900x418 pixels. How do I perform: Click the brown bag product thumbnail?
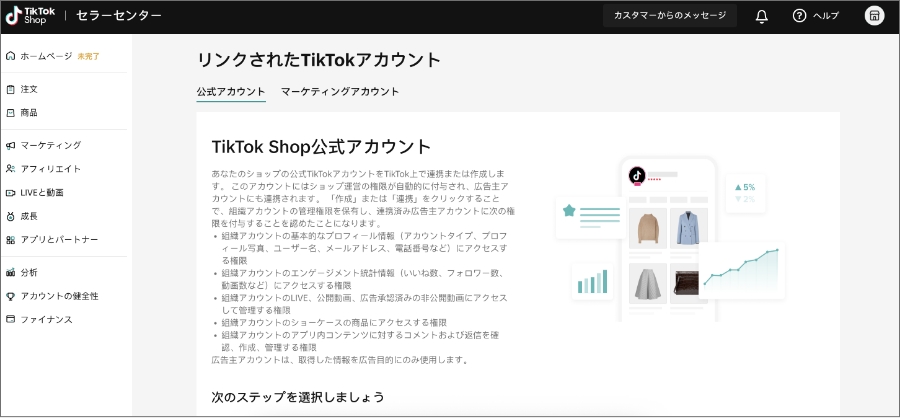(685, 283)
